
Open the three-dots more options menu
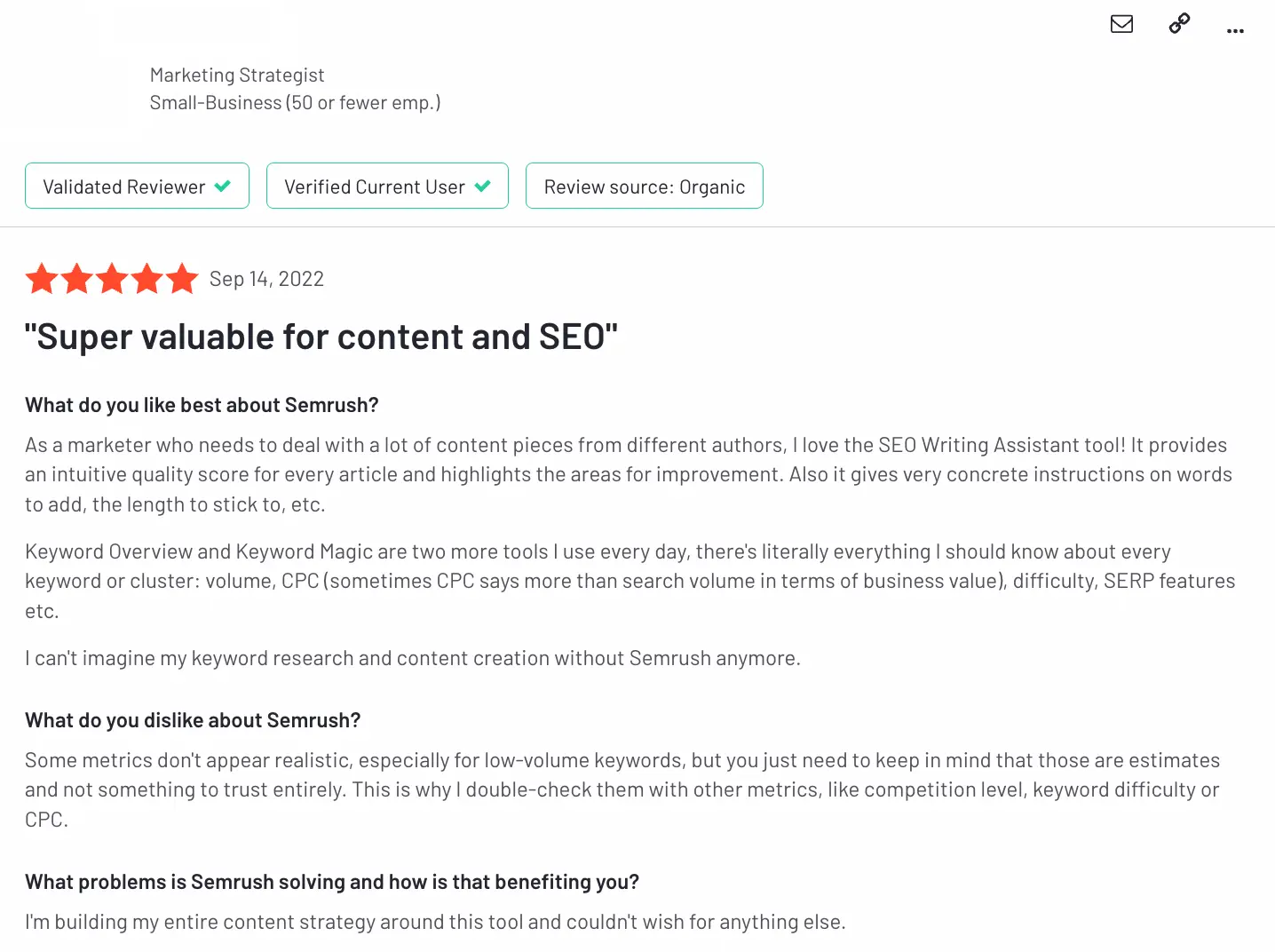1235,31
